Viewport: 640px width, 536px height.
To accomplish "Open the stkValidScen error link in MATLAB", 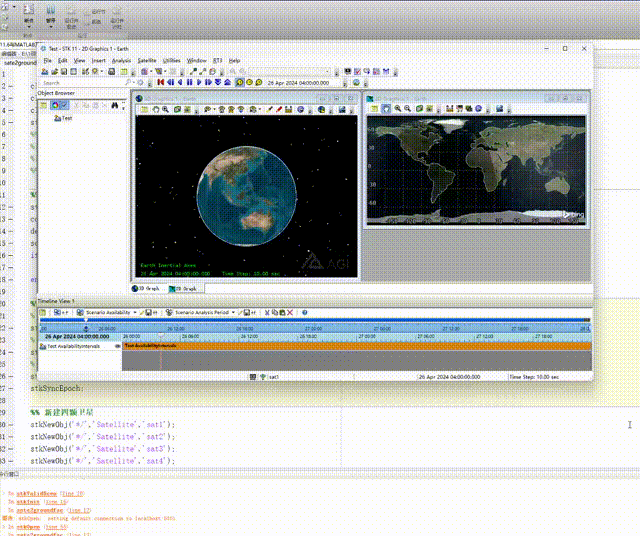I will coord(37,494).
